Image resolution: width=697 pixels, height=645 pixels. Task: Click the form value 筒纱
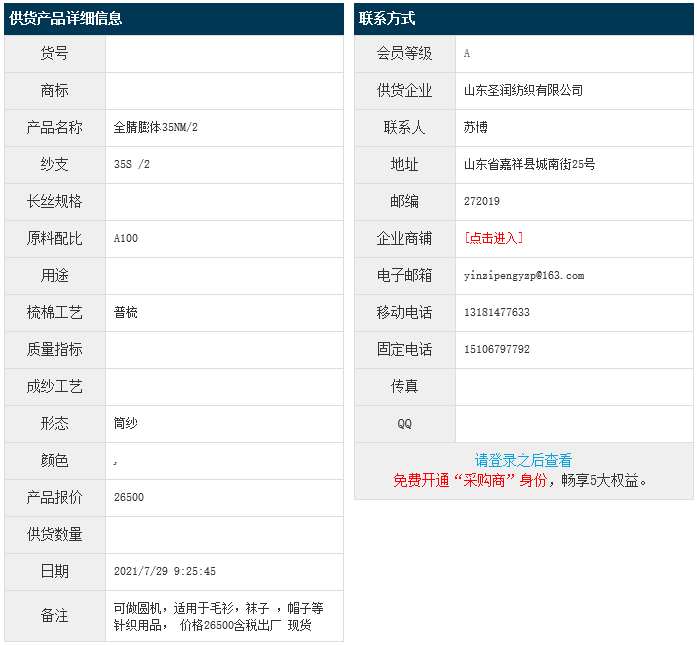coord(126,423)
